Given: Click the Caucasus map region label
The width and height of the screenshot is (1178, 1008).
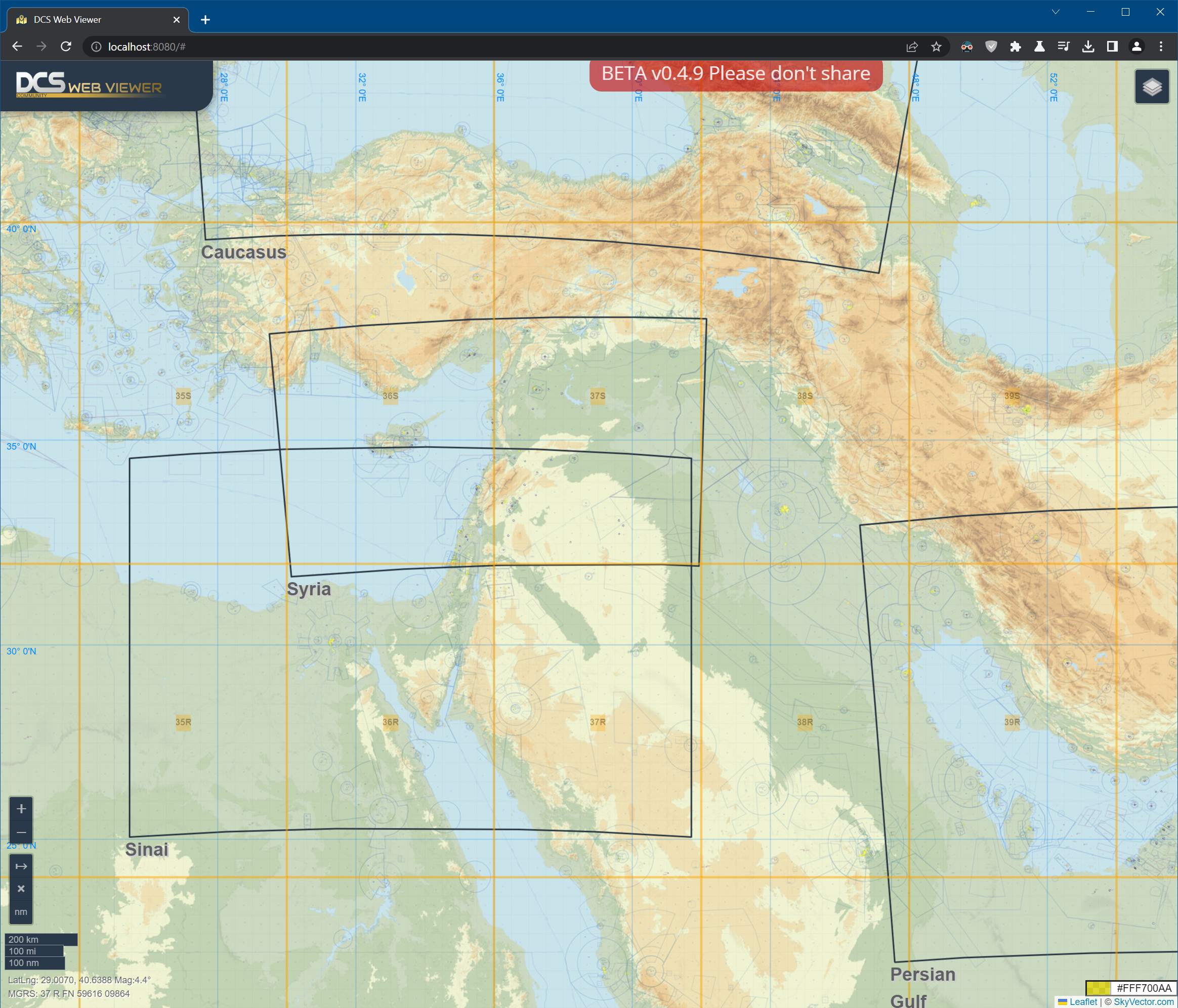Looking at the screenshot, I should coord(243,252).
